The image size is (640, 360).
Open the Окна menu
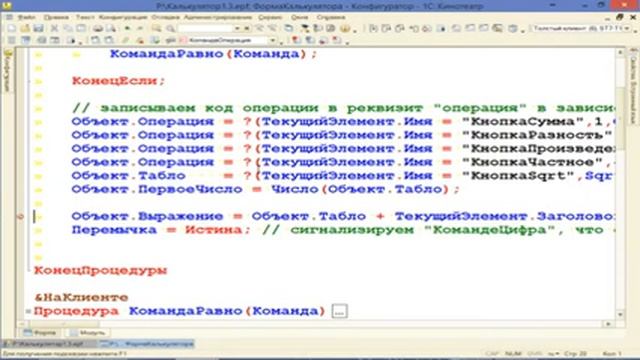(x=299, y=17)
